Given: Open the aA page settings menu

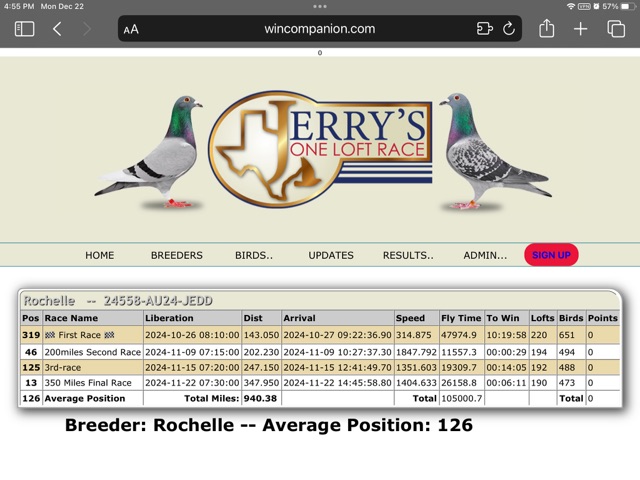Looking at the screenshot, I should pyautogui.click(x=131, y=29).
